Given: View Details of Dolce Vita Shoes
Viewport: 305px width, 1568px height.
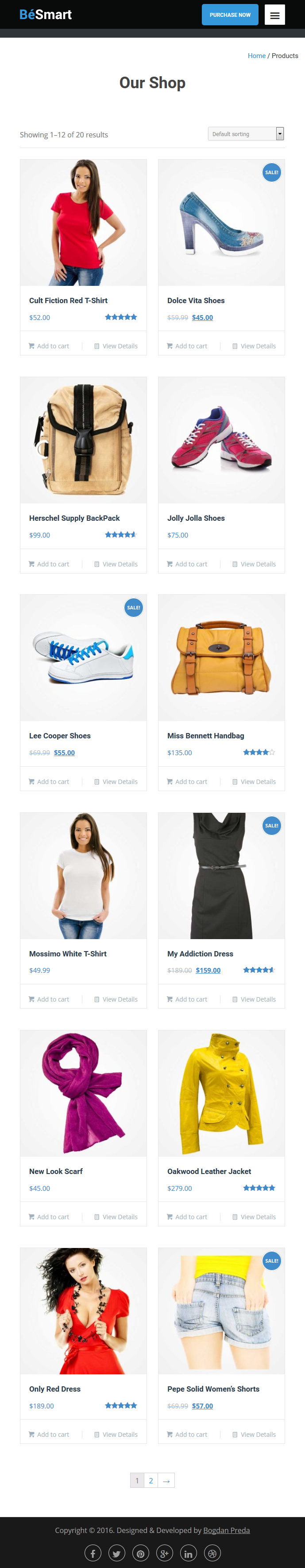Looking at the screenshot, I should click(254, 346).
